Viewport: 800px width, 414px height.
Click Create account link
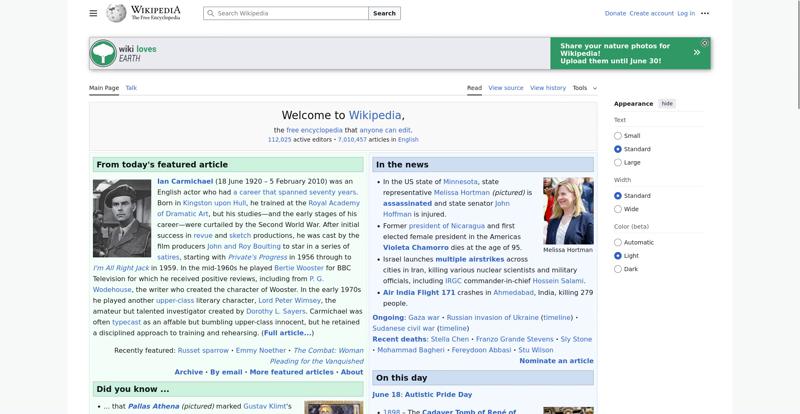[x=652, y=13]
